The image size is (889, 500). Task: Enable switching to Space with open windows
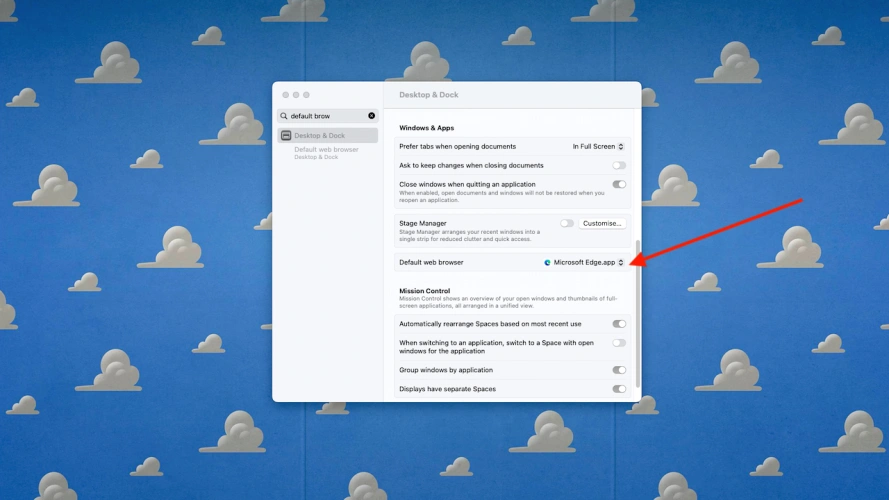(619, 343)
